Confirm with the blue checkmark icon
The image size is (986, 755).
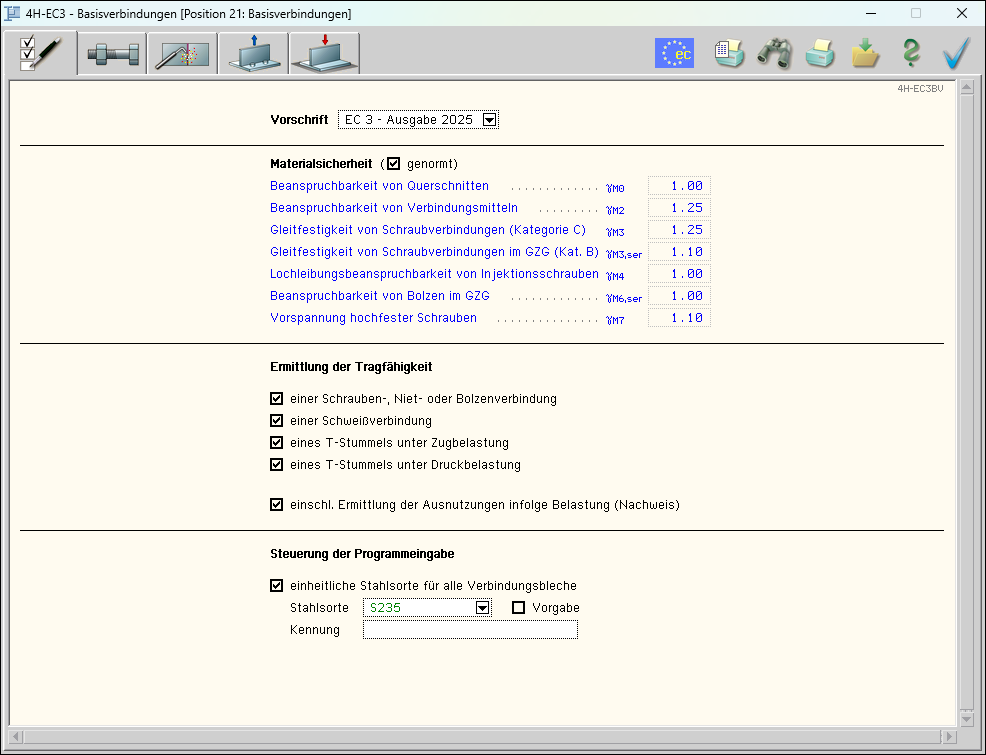coord(957,53)
